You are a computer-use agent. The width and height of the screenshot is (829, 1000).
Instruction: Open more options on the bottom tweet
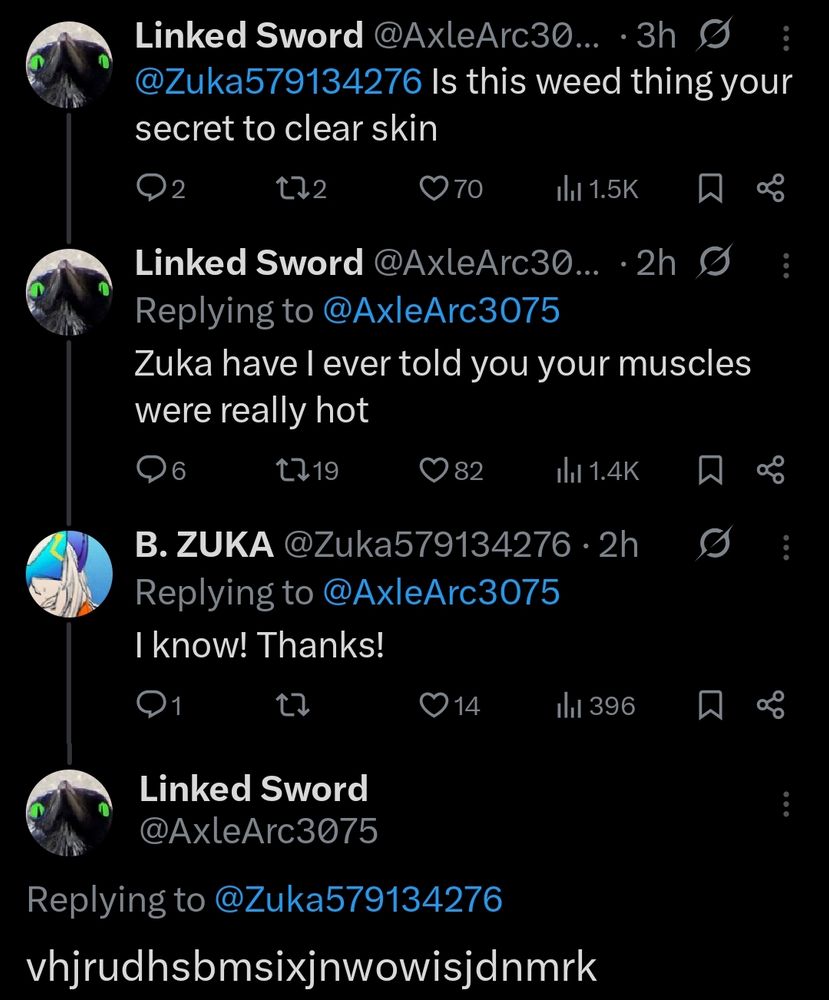coord(786,805)
